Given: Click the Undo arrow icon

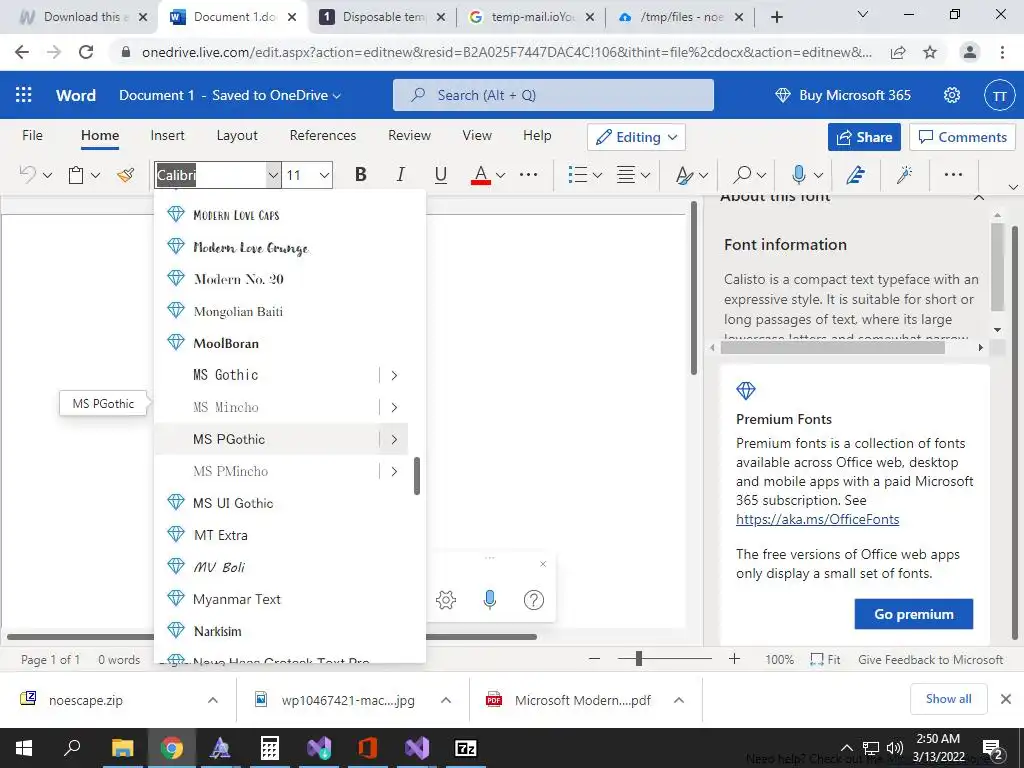Looking at the screenshot, I should point(27,174).
